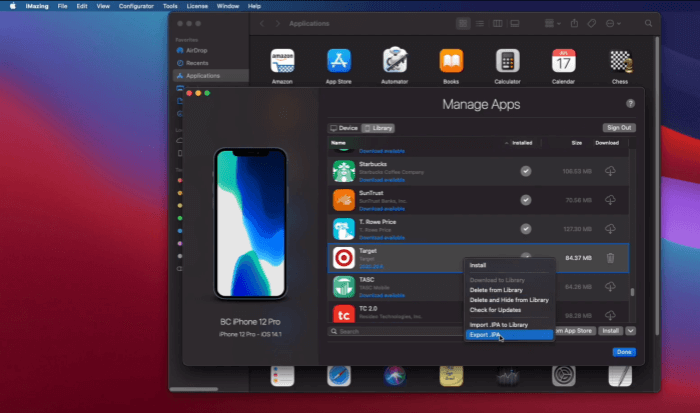Open the Configurator menu
This screenshot has height=413, width=700.
pos(136,6)
